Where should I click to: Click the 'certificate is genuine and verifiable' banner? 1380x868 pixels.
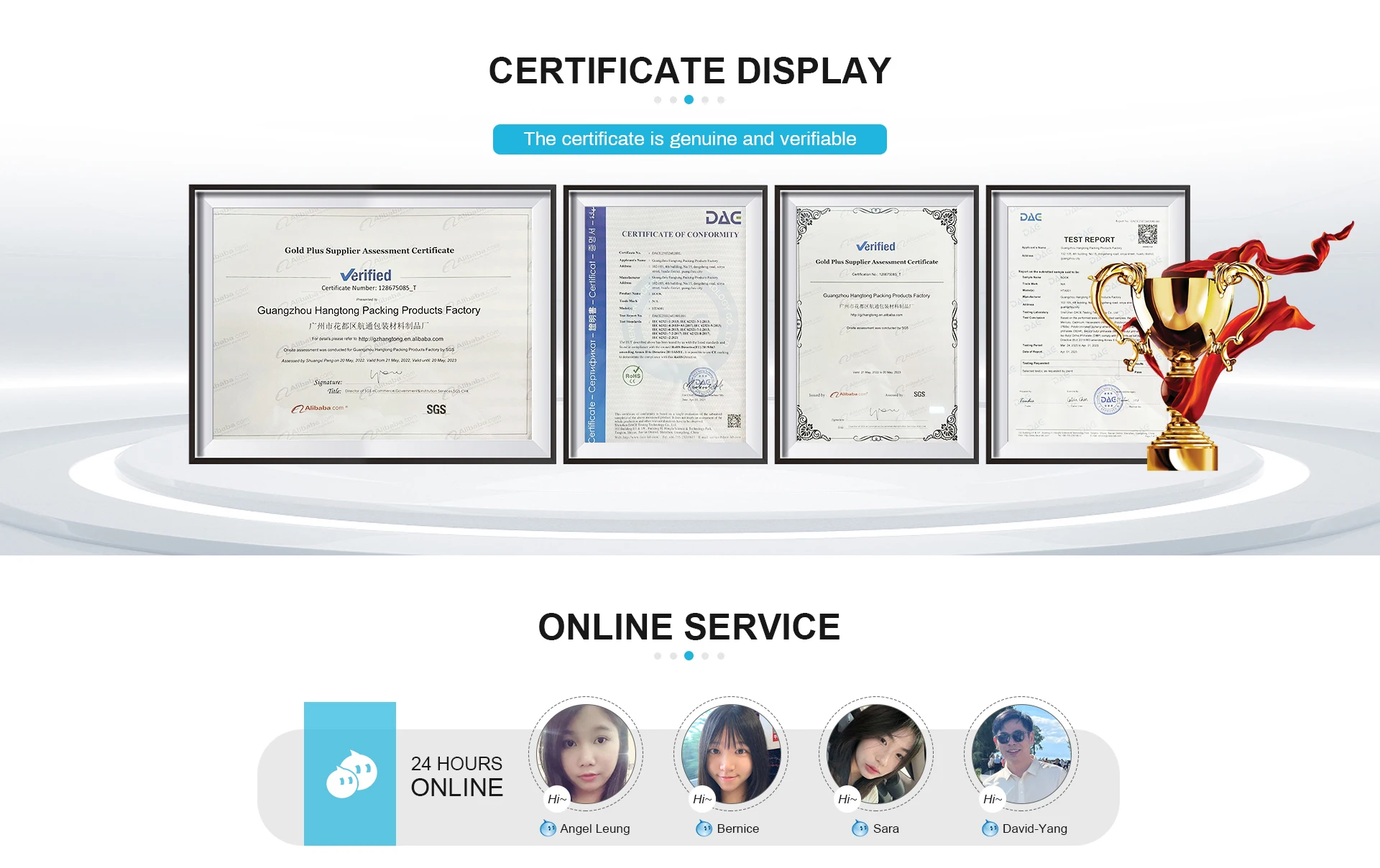(689, 139)
